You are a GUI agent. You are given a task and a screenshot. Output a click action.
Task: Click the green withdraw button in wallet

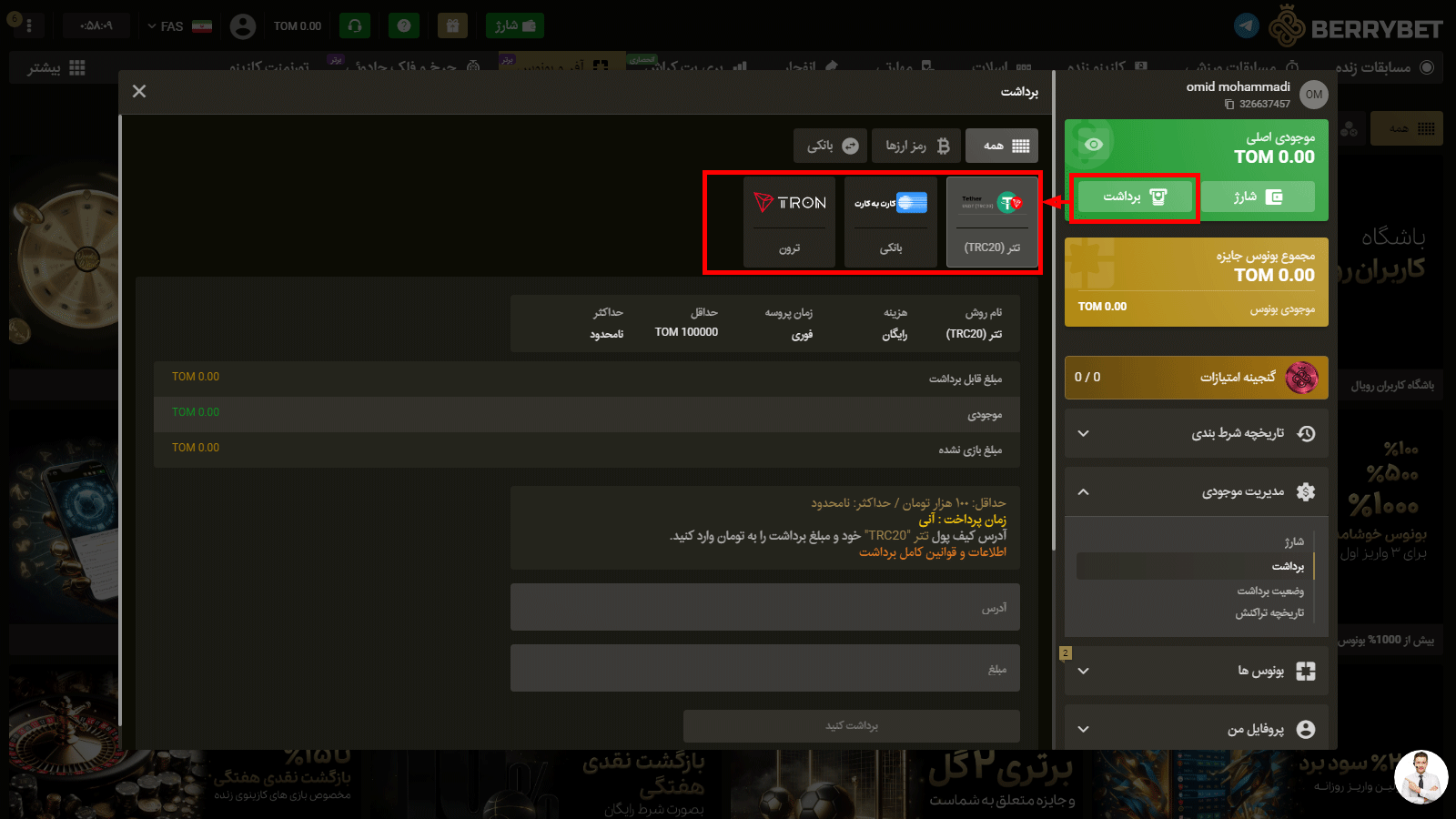pyautogui.click(x=1135, y=197)
